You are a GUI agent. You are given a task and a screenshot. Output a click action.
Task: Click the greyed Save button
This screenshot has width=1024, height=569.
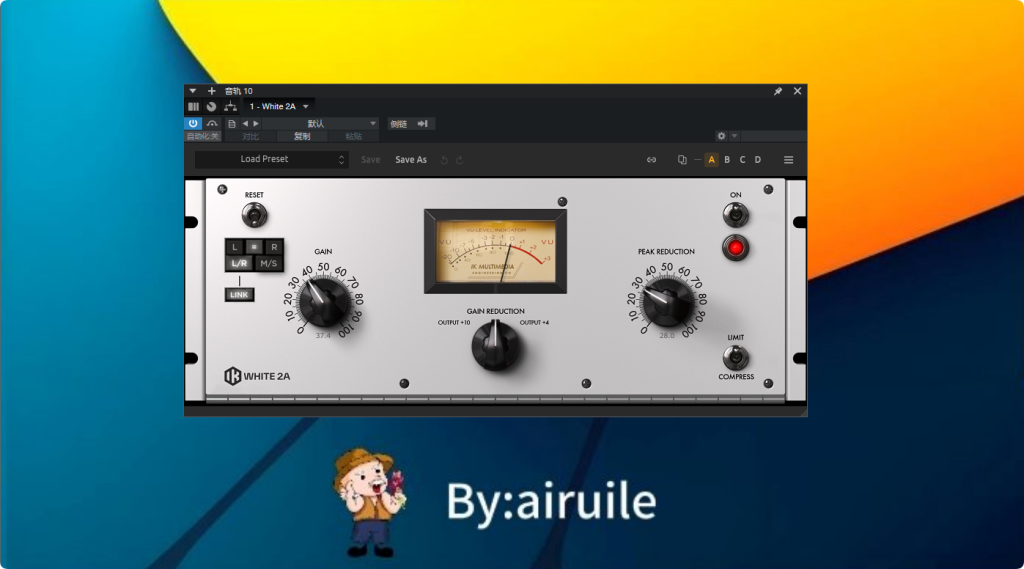370,159
